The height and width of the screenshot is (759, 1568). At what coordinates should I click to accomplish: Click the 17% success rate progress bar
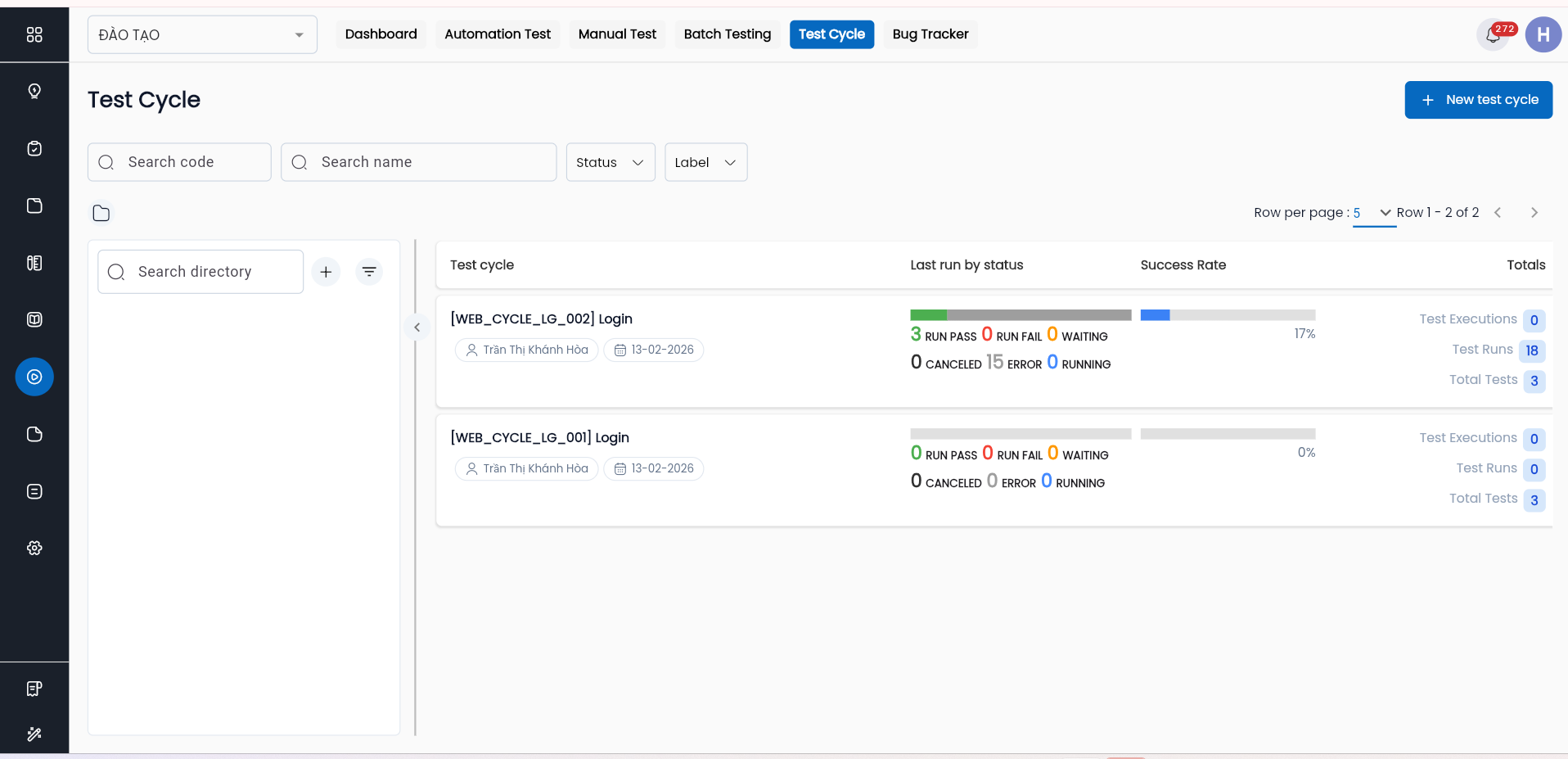(x=1228, y=315)
